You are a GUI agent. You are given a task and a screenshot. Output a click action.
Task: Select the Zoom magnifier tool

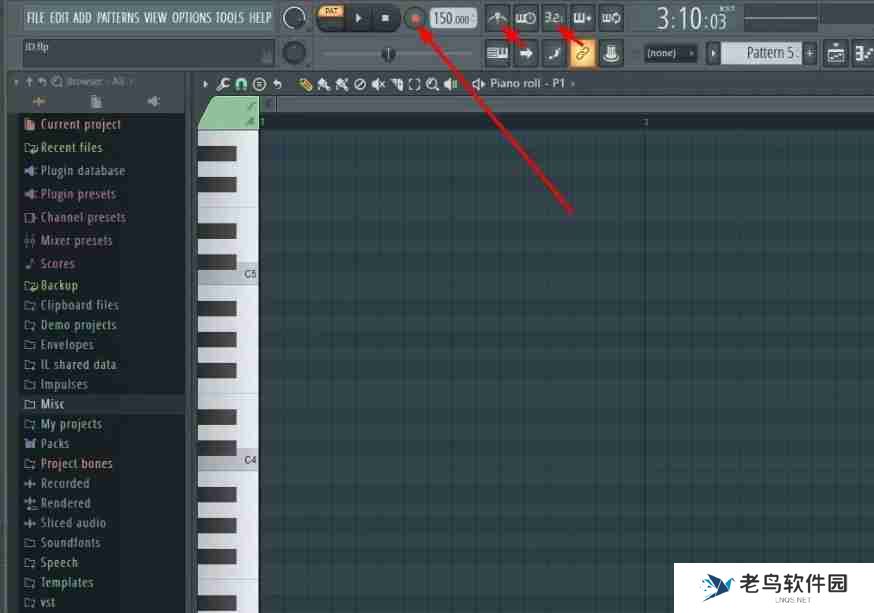(x=432, y=84)
